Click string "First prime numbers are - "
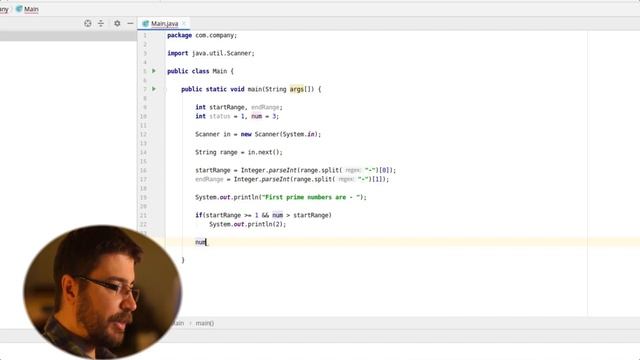The width and height of the screenshot is (640, 360). 312,197
